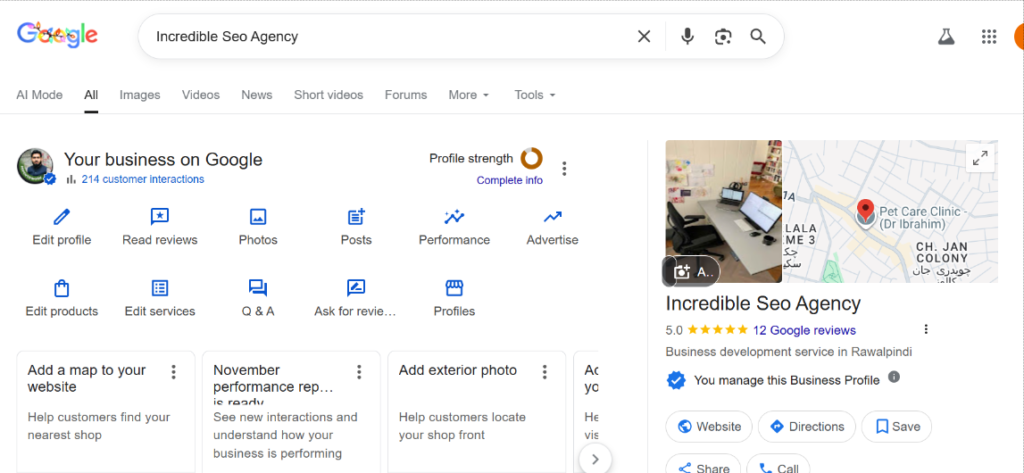This screenshot has height=473, width=1024.
Task: Click the Profile strength progress ring
Action: [531, 158]
